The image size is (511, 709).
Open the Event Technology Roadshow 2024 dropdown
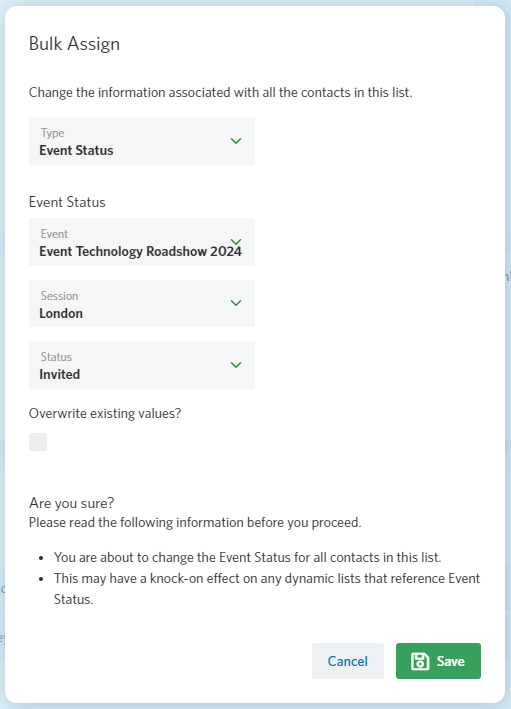pos(142,242)
